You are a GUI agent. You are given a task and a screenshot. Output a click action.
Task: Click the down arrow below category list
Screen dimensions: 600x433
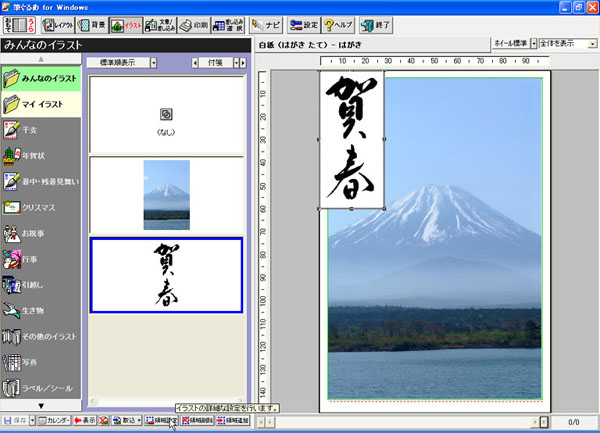click(41, 405)
